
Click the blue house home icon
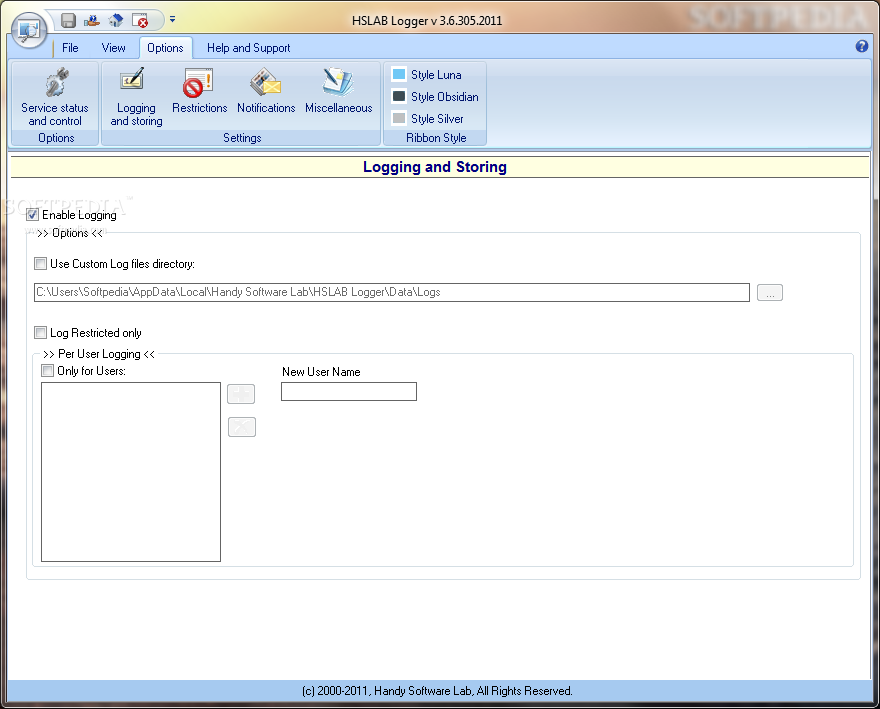coord(116,21)
